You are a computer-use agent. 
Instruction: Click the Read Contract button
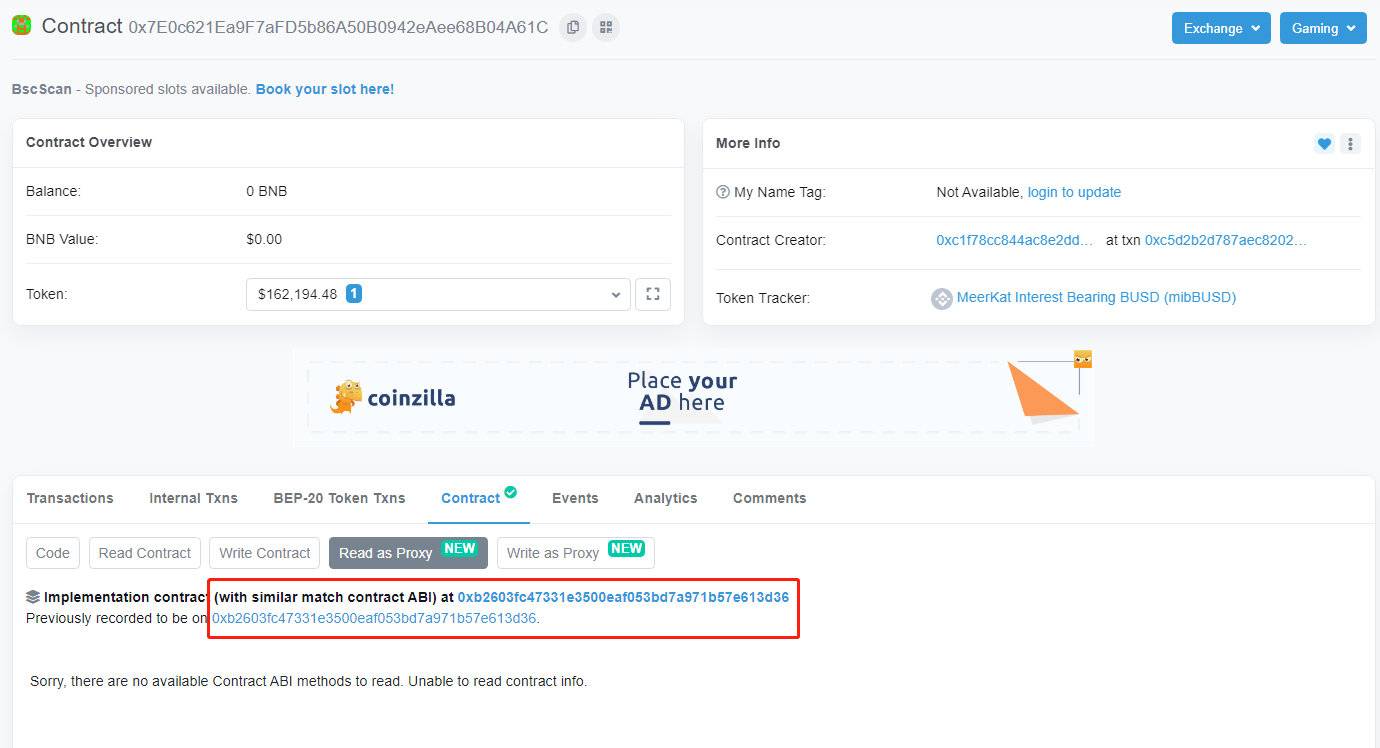point(145,553)
